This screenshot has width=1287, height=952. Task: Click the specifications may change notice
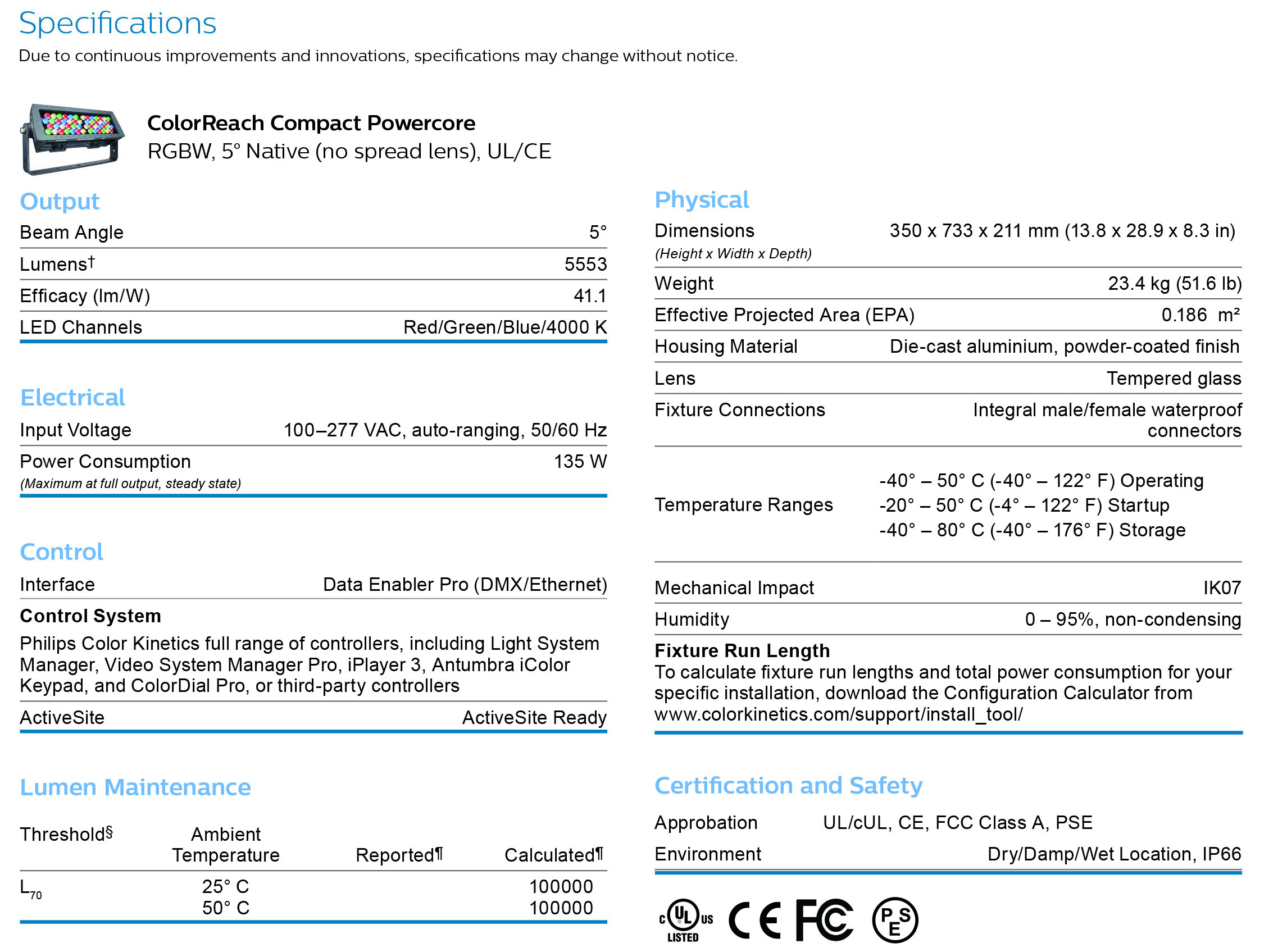378,56
